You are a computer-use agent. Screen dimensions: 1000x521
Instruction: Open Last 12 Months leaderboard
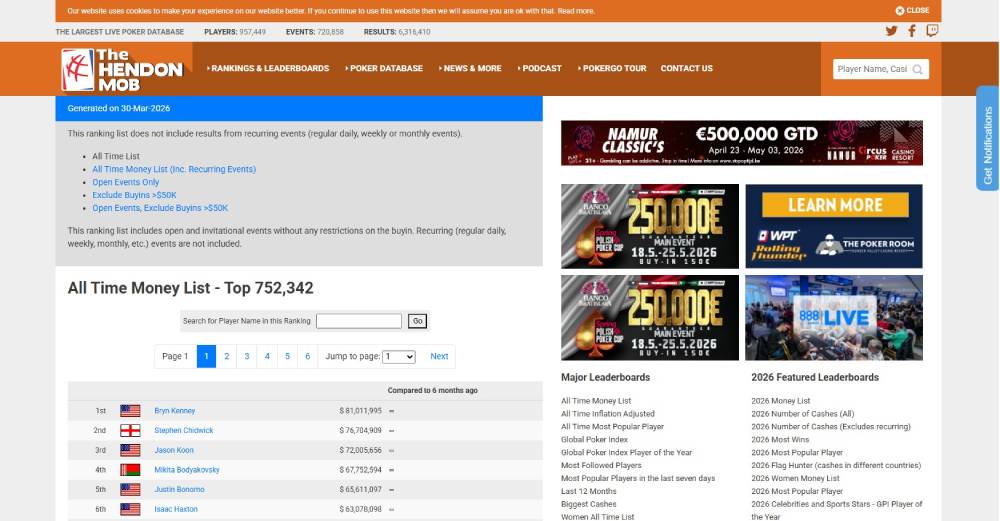click(589, 491)
